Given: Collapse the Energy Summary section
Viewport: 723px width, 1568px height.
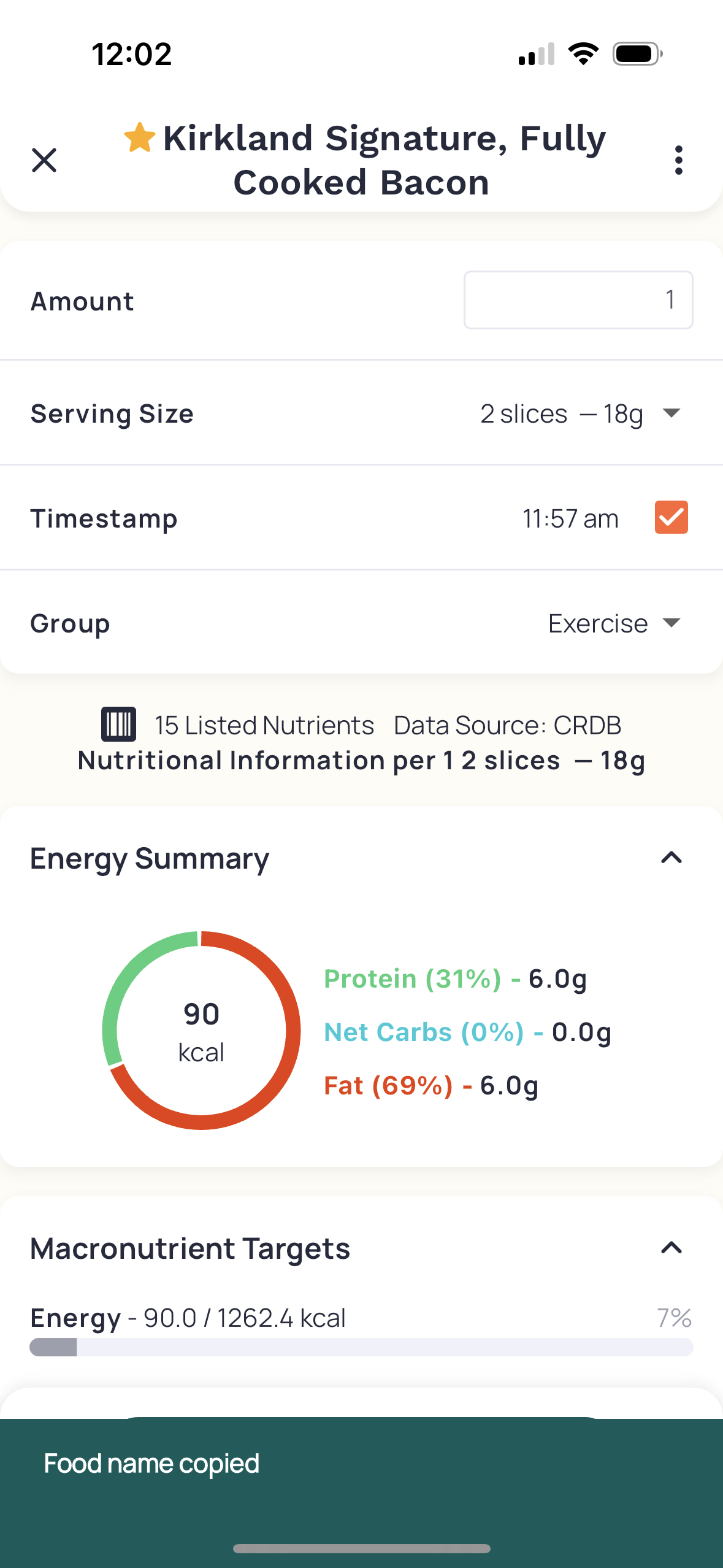Looking at the screenshot, I should coord(671,858).
